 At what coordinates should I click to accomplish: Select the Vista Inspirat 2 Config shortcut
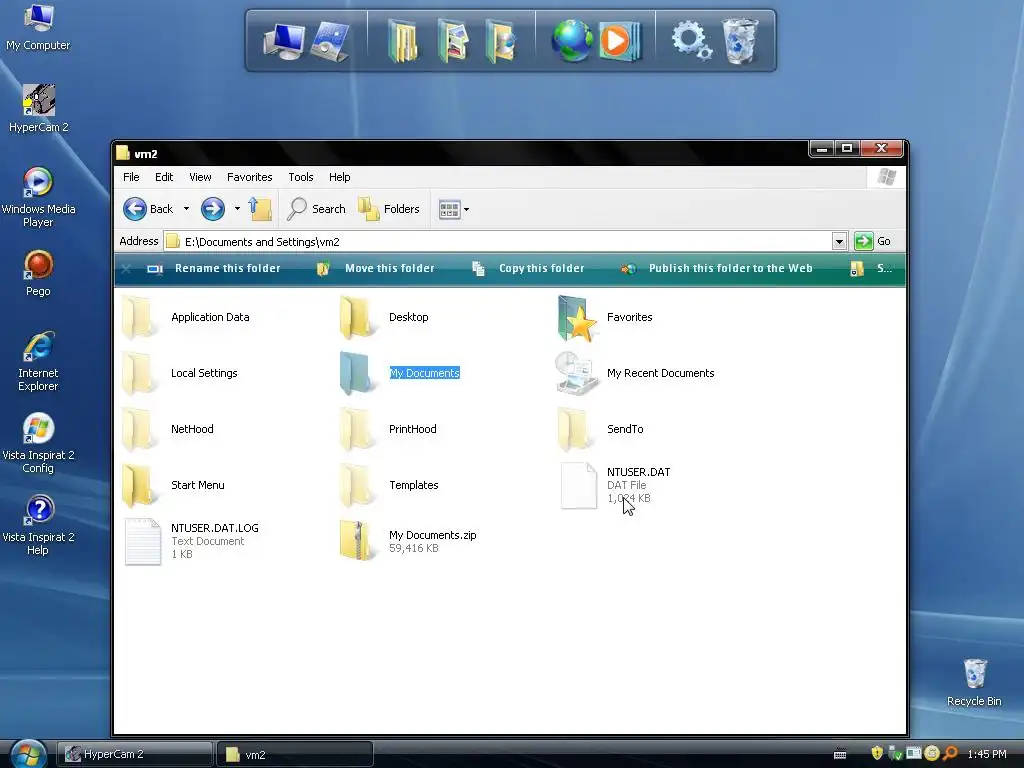38,443
